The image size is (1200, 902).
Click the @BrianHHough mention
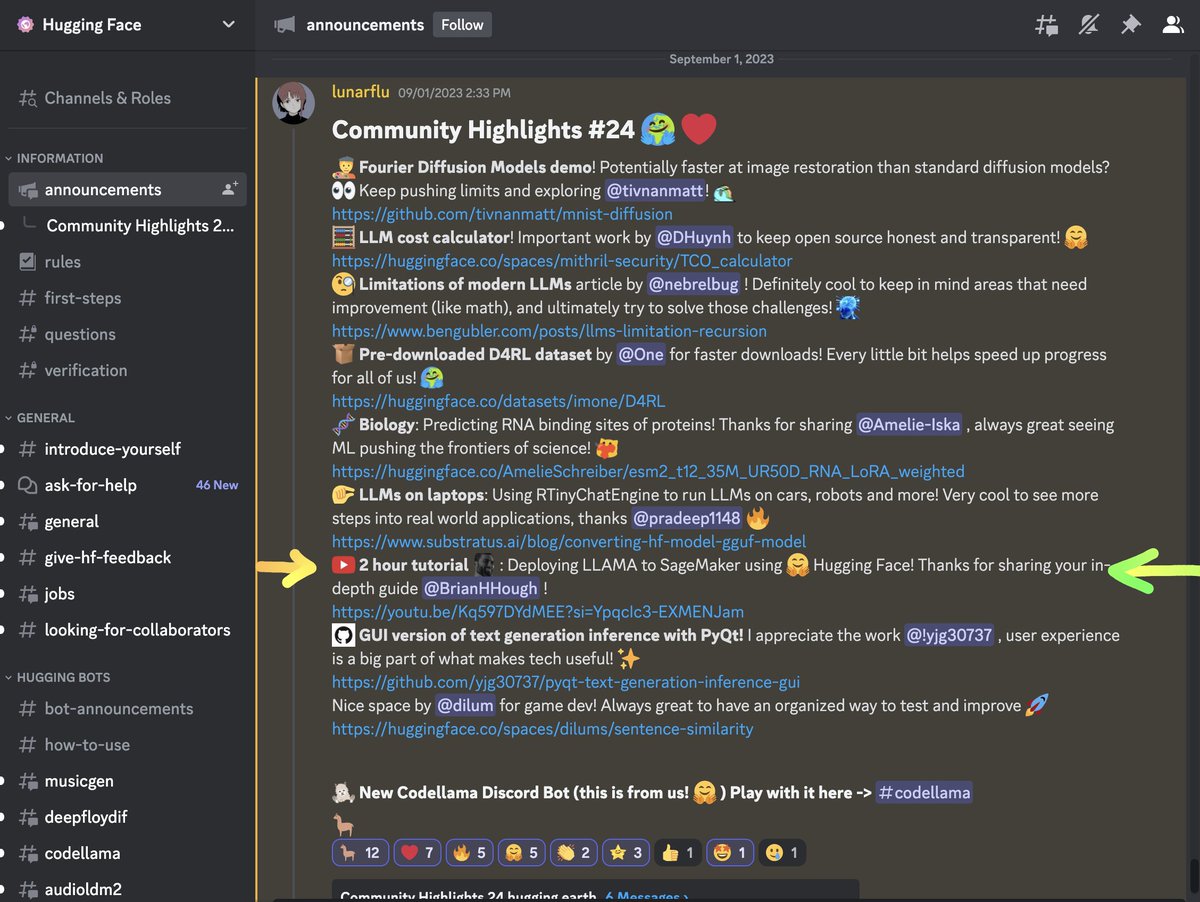pyautogui.click(x=481, y=588)
